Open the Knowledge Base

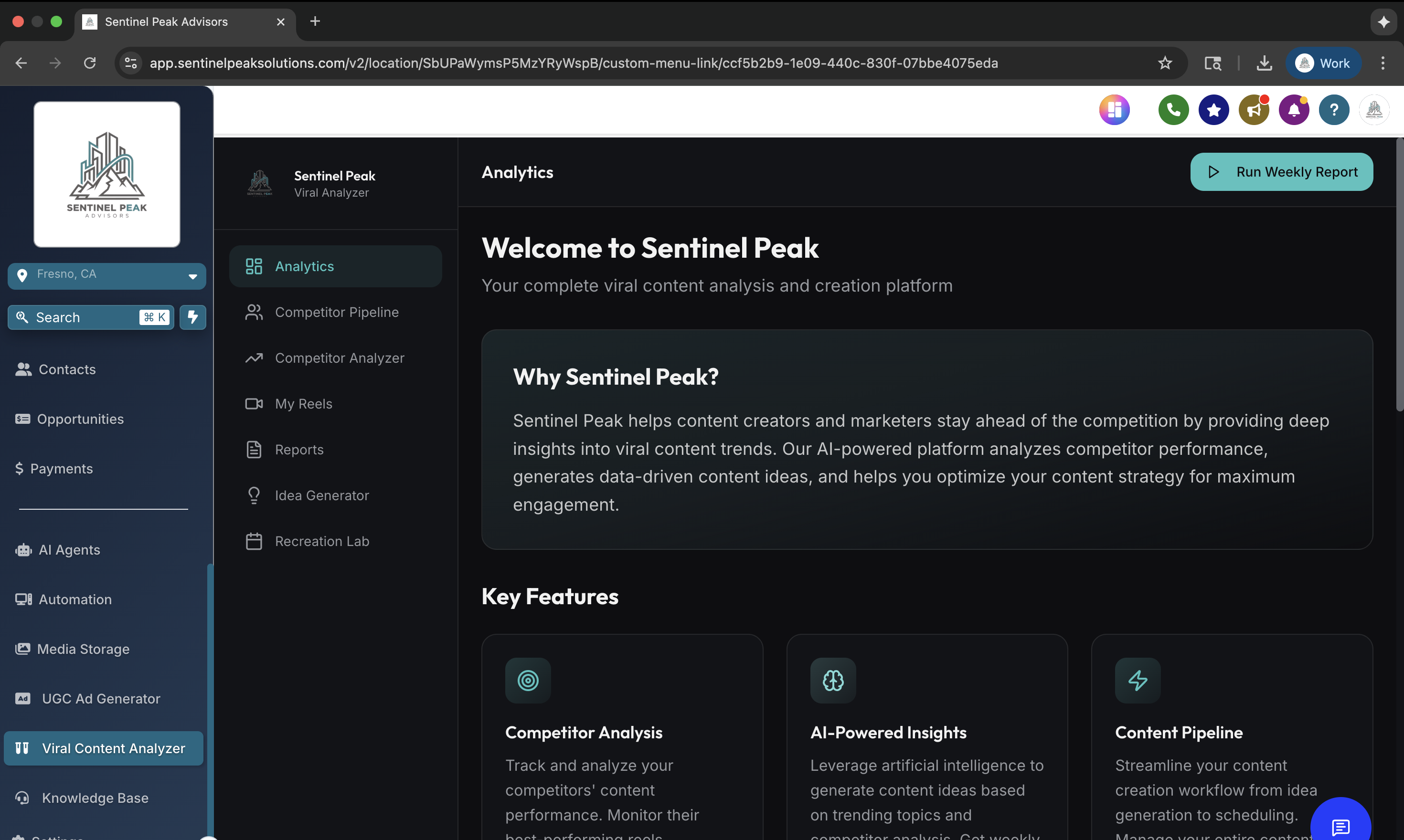click(x=94, y=798)
